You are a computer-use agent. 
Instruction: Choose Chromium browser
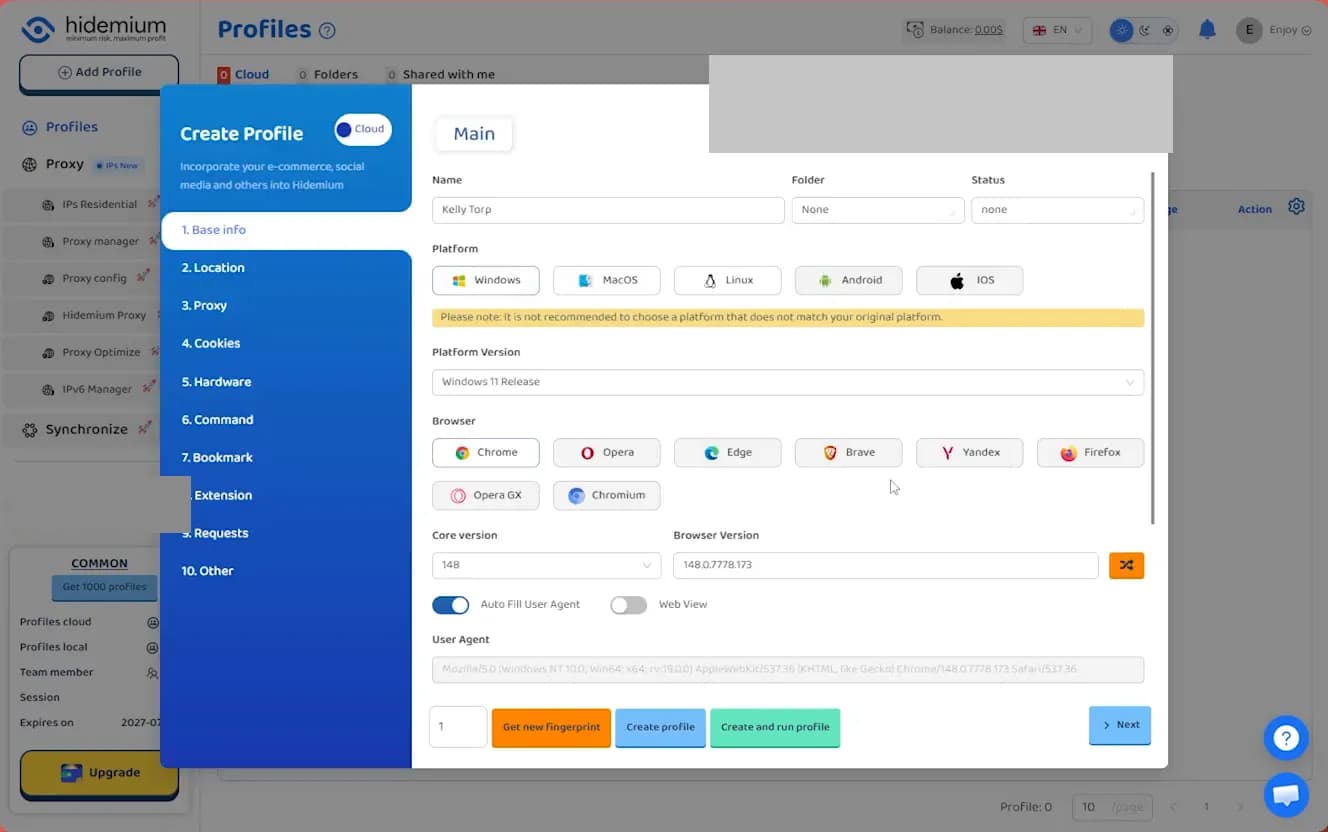pos(607,495)
